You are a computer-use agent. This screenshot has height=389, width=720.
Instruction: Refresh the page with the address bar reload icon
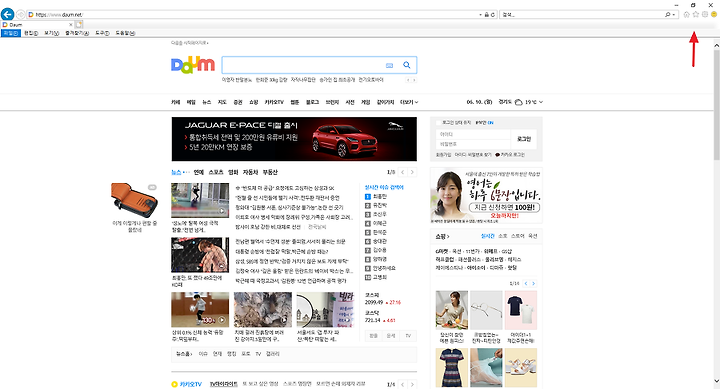[x=493, y=15]
